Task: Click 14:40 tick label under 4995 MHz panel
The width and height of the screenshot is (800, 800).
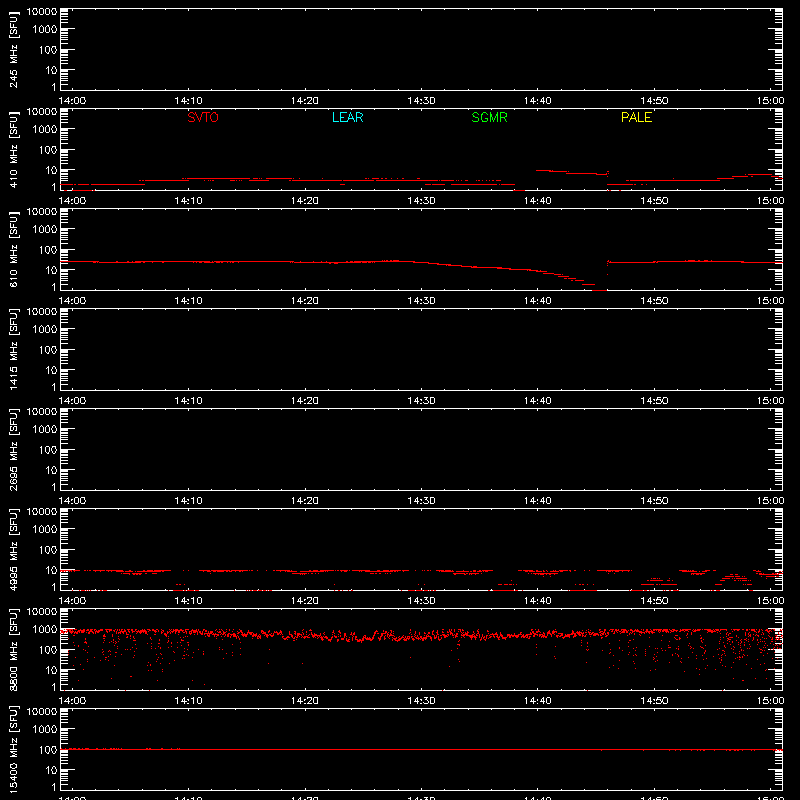Action: pos(537,601)
